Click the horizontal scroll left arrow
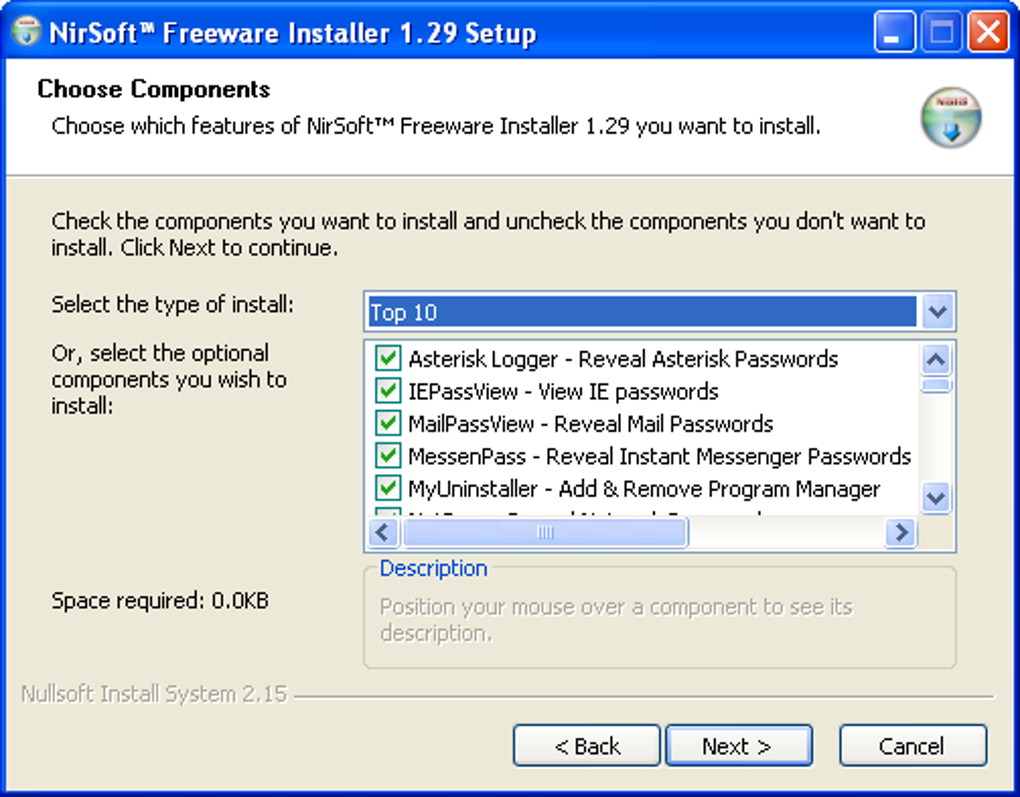The width and height of the screenshot is (1020, 797). pyautogui.click(x=384, y=533)
